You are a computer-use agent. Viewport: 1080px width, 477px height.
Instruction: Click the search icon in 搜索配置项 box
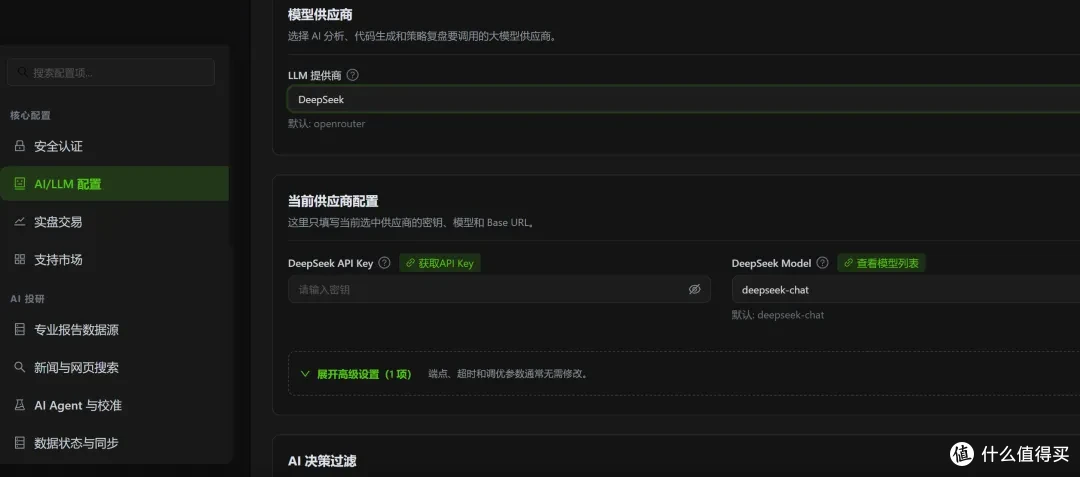click(23, 72)
